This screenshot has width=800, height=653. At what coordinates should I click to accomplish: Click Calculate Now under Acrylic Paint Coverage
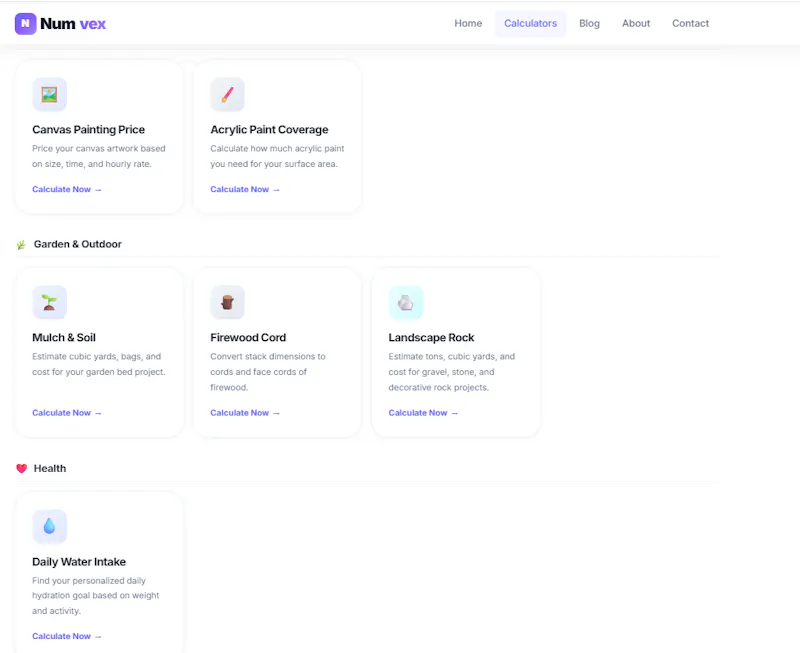[245, 189]
